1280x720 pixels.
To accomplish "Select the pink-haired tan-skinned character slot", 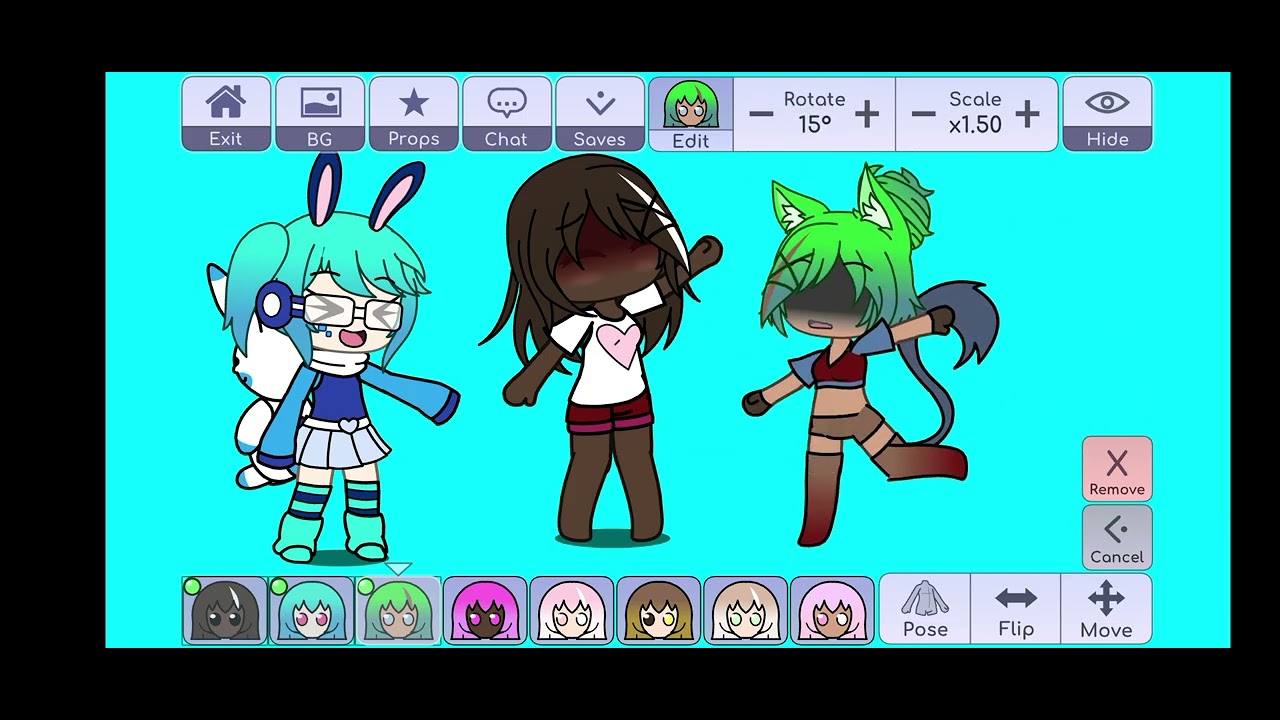I will coord(832,609).
